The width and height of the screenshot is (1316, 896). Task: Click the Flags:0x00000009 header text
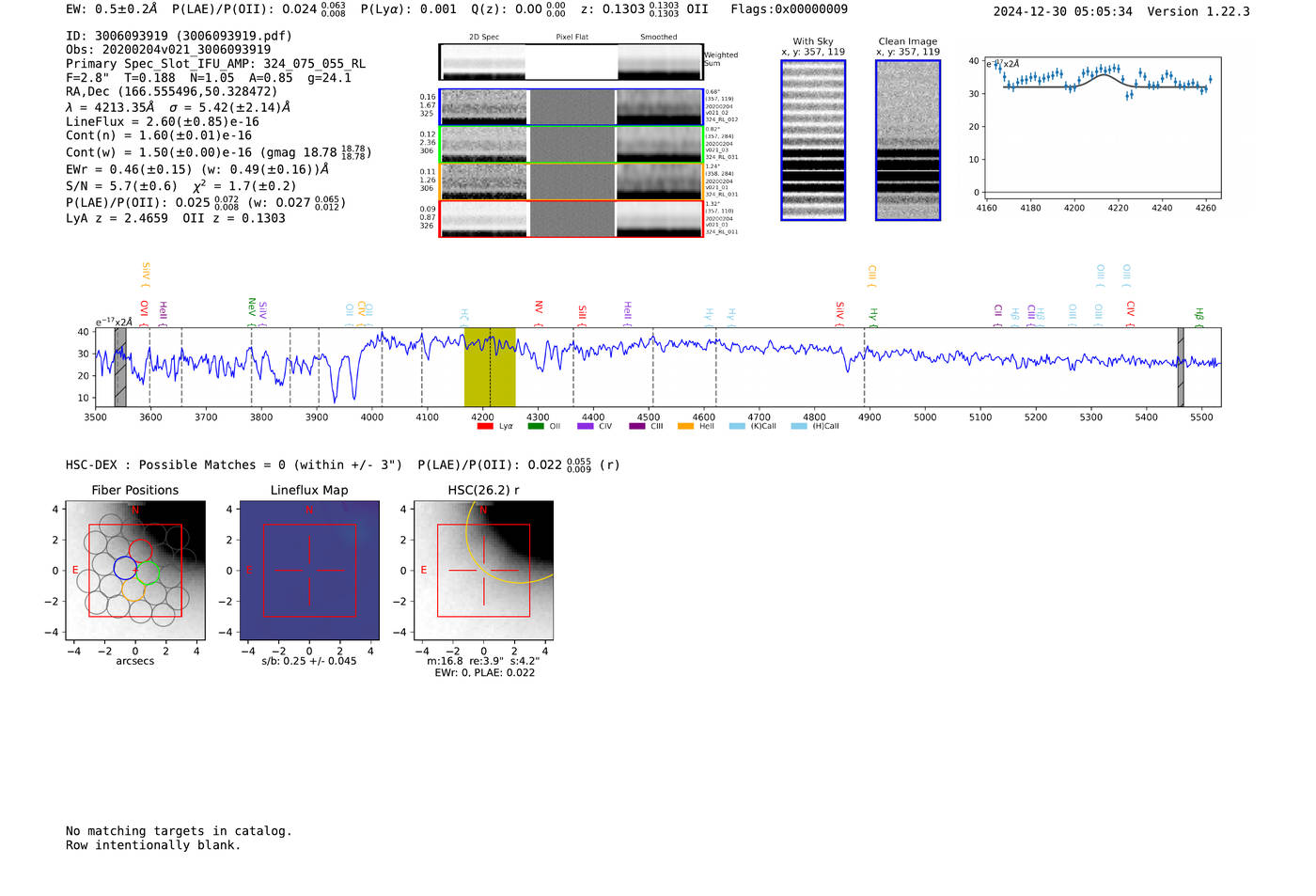790,9
